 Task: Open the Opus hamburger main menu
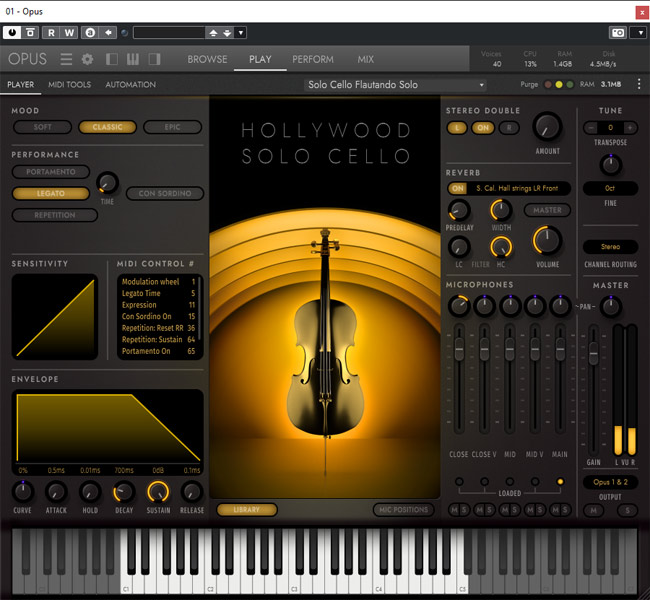click(x=66, y=59)
